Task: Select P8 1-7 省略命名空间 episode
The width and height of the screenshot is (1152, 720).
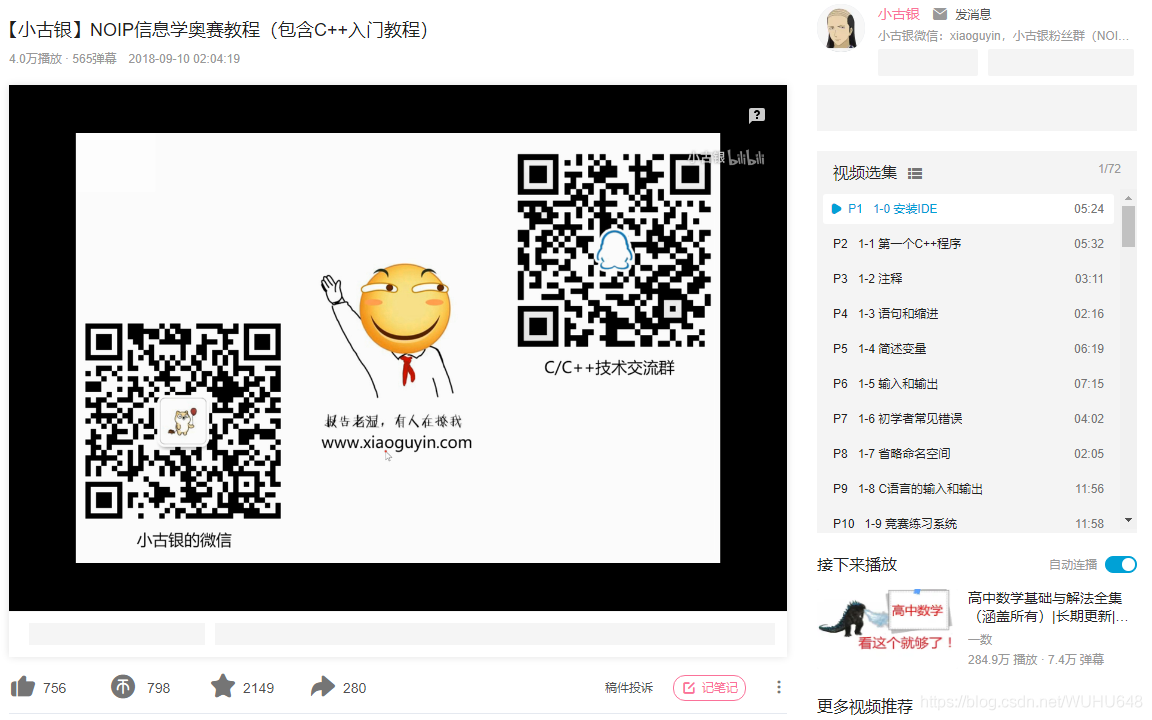Action: click(x=968, y=454)
